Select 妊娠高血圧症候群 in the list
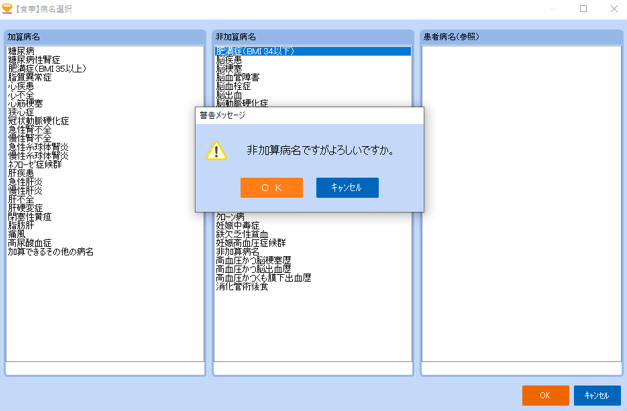Viewport: 627px width, 411px height. click(251, 243)
